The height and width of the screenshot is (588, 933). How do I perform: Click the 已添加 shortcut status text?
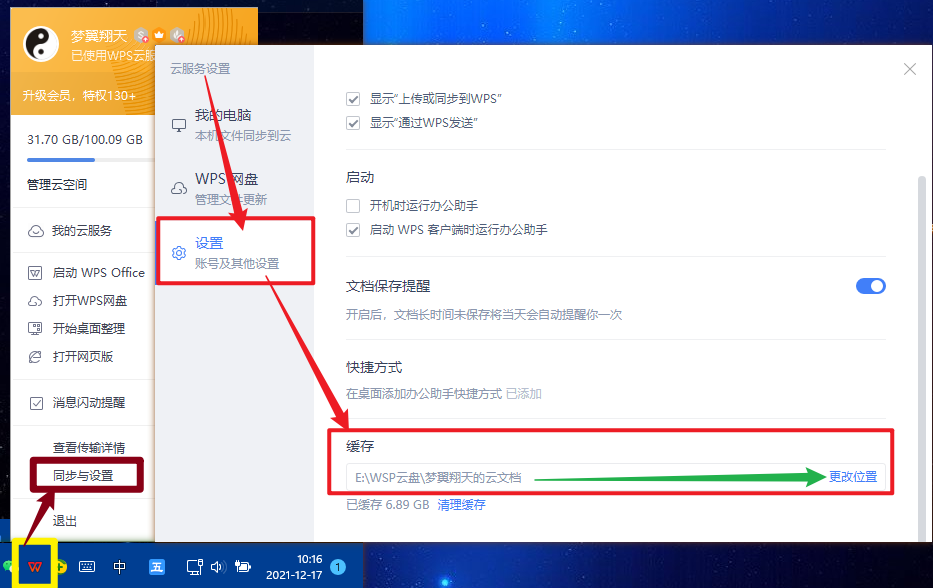pyautogui.click(x=524, y=394)
